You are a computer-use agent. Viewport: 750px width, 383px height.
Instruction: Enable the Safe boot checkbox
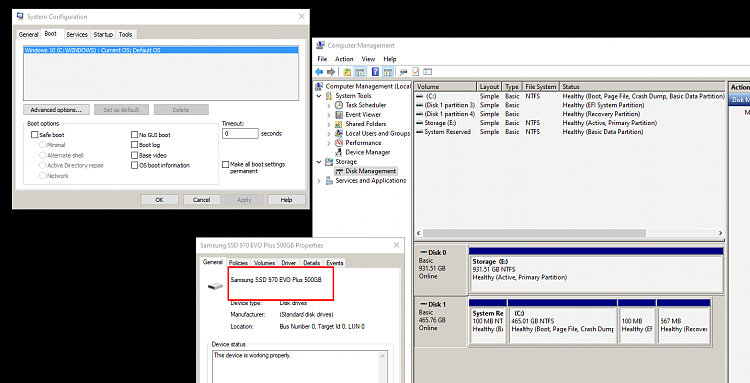34,135
